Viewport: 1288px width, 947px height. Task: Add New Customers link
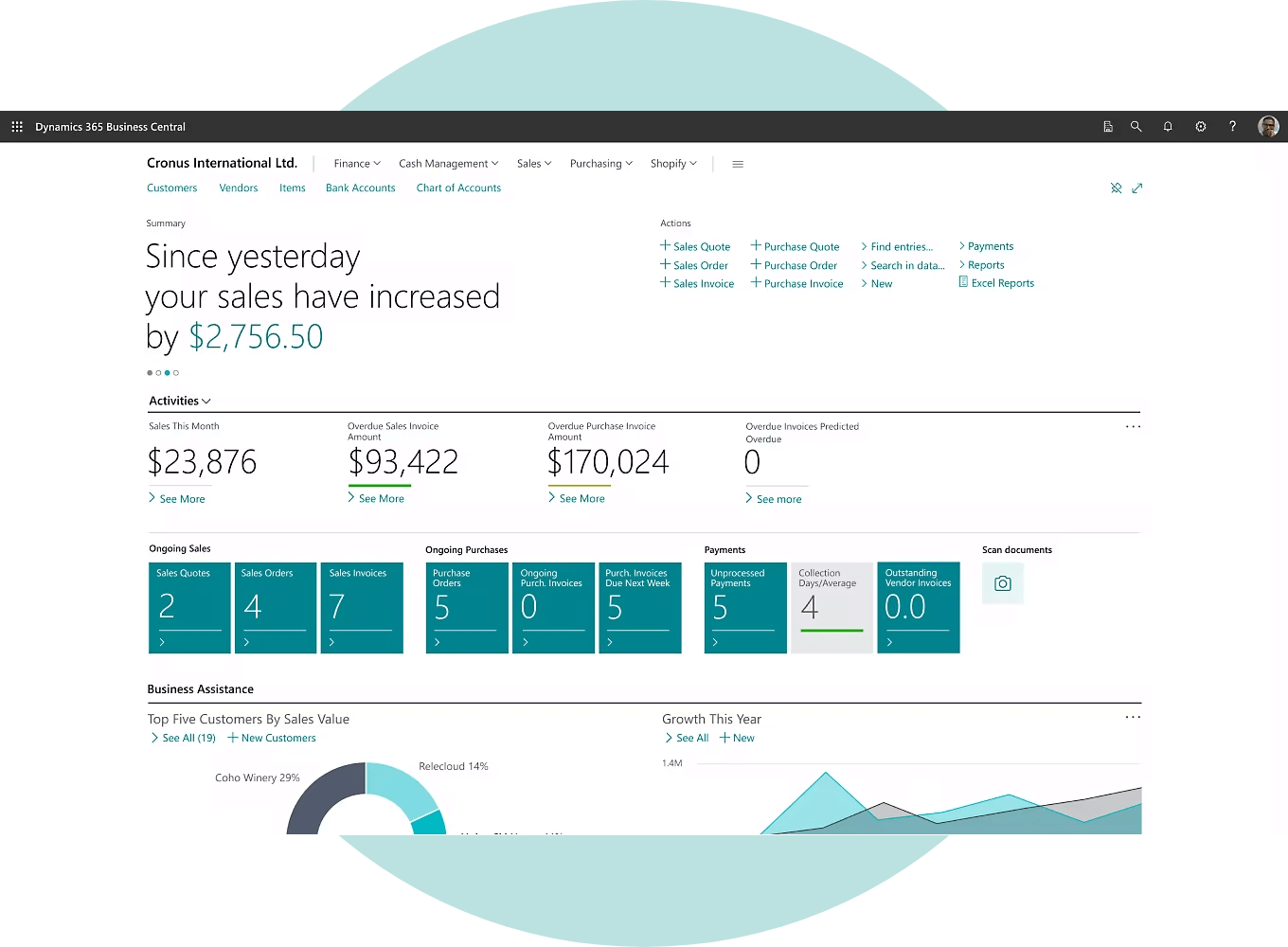[272, 738]
